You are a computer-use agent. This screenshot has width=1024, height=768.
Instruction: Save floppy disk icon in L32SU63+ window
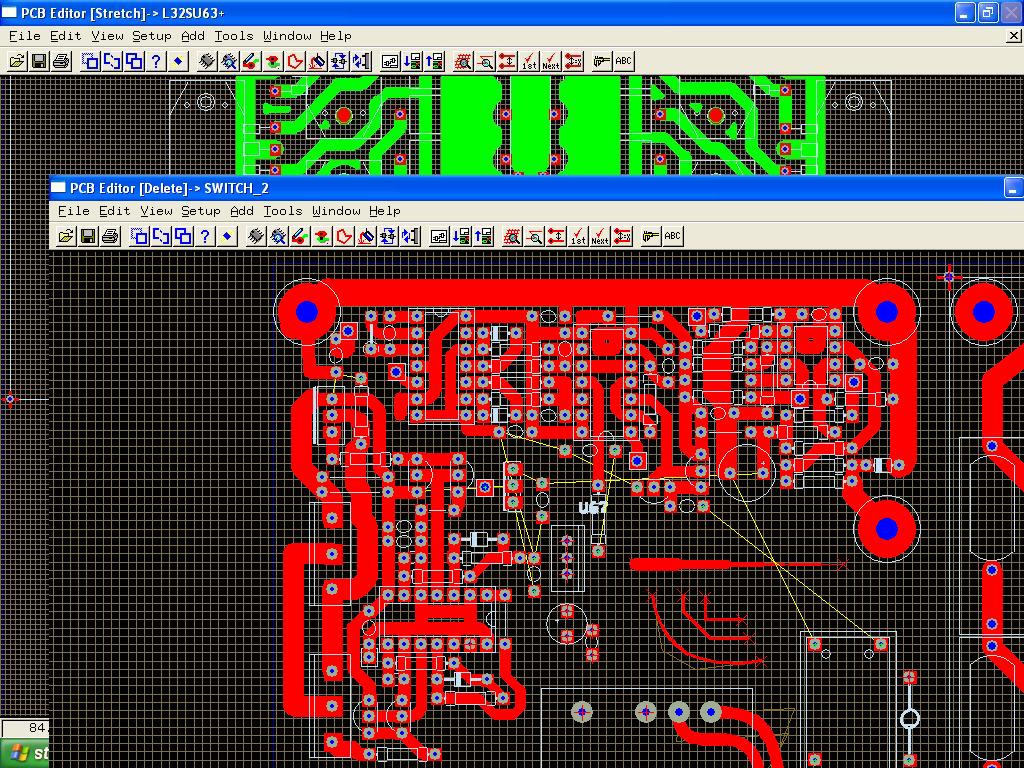pyautogui.click(x=39, y=61)
